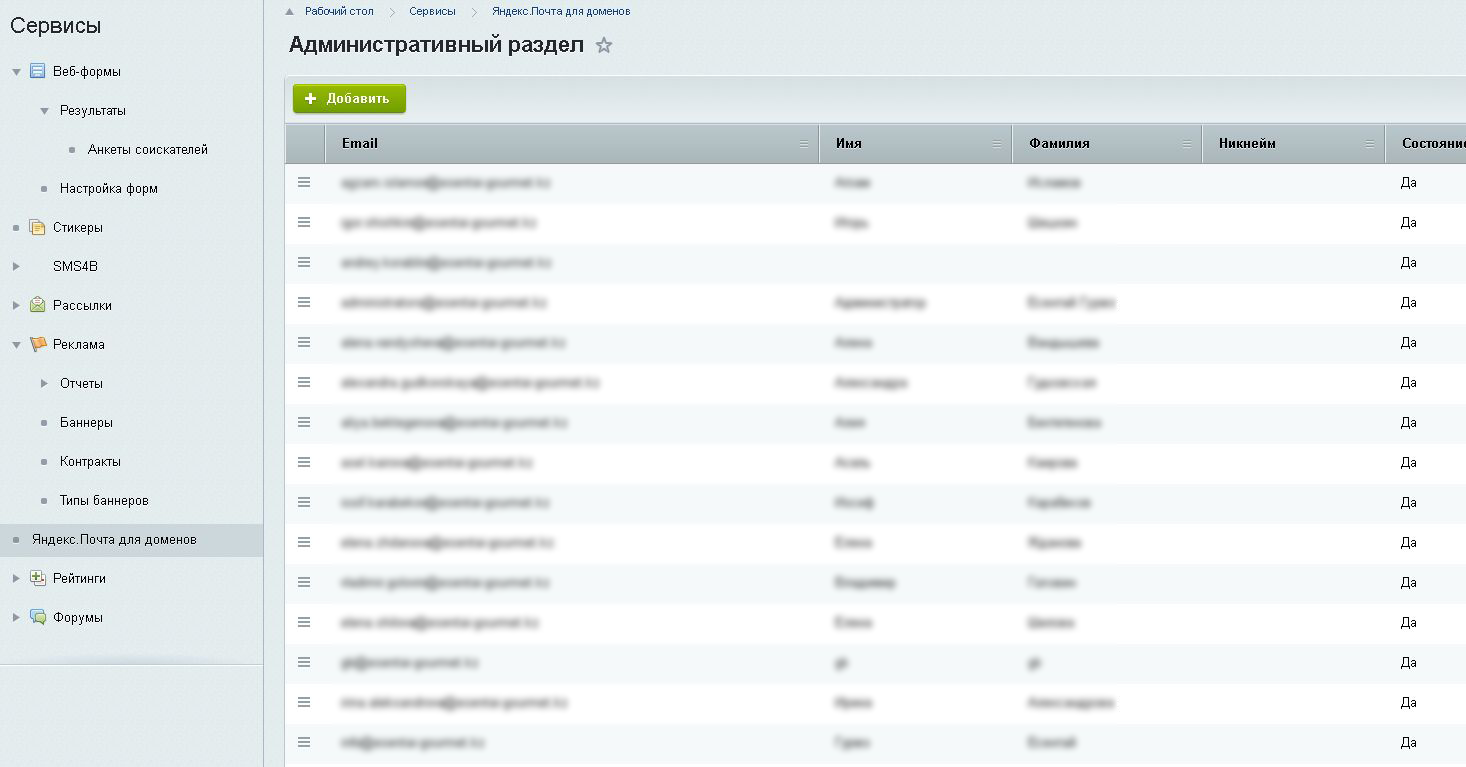This screenshot has height=767, width=1466.
Task: Open Фамилия column header menu
Action: coord(1186,144)
